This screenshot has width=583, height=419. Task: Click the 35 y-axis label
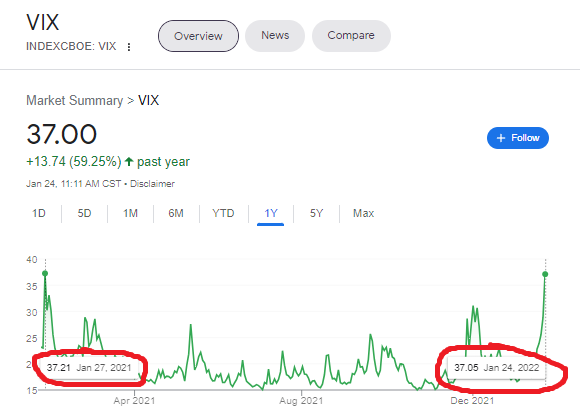point(32,287)
